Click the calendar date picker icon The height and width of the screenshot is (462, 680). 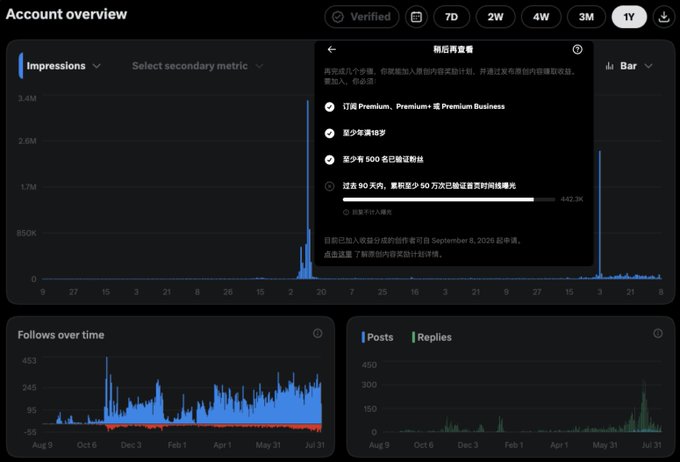point(416,17)
